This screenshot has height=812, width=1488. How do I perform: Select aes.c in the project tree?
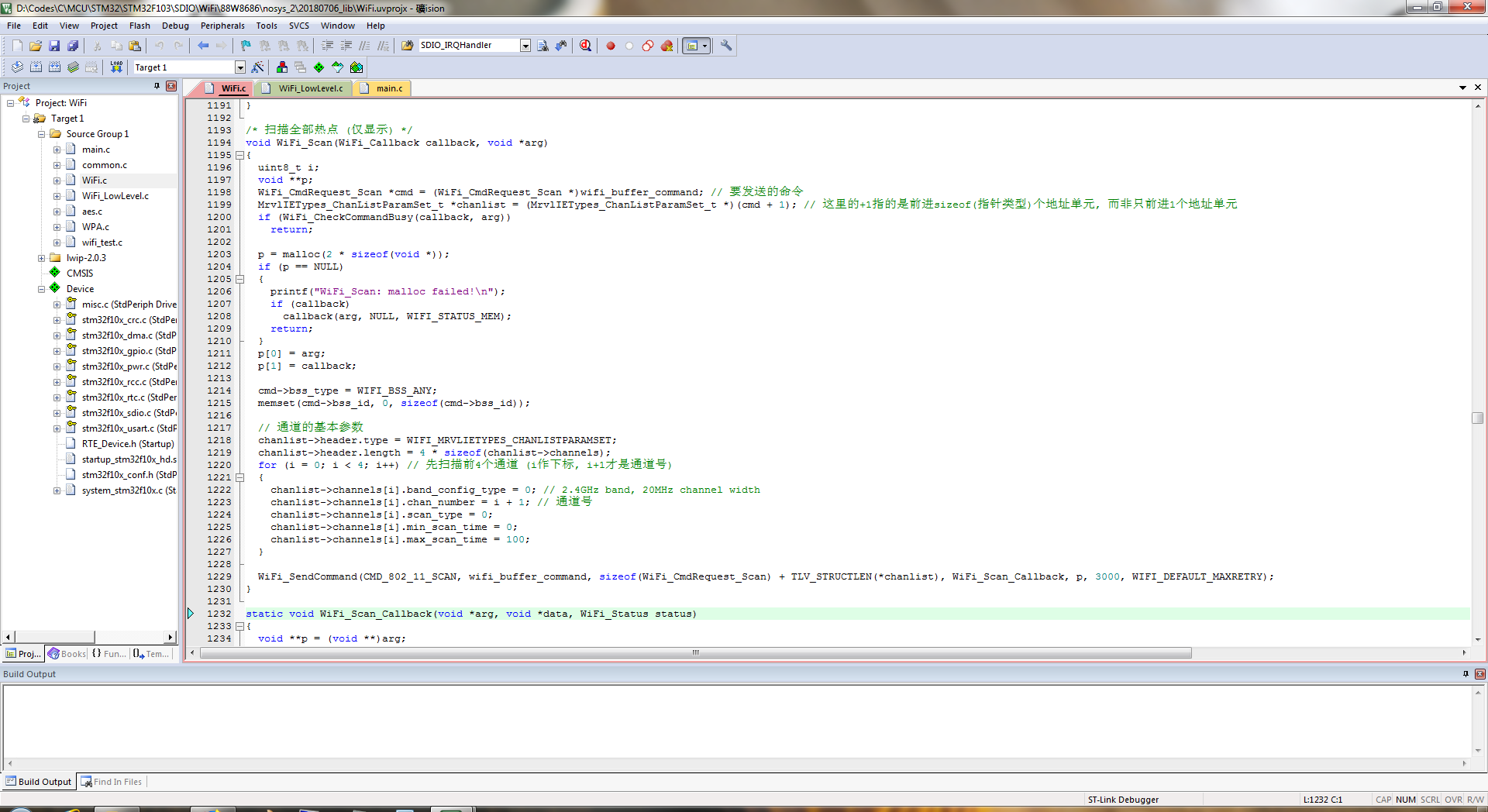coord(91,212)
